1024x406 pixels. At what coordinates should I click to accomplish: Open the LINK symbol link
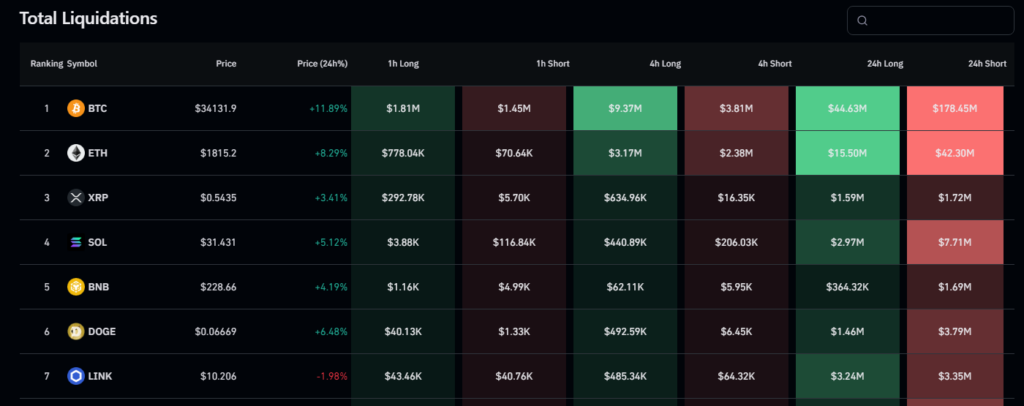point(100,376)
